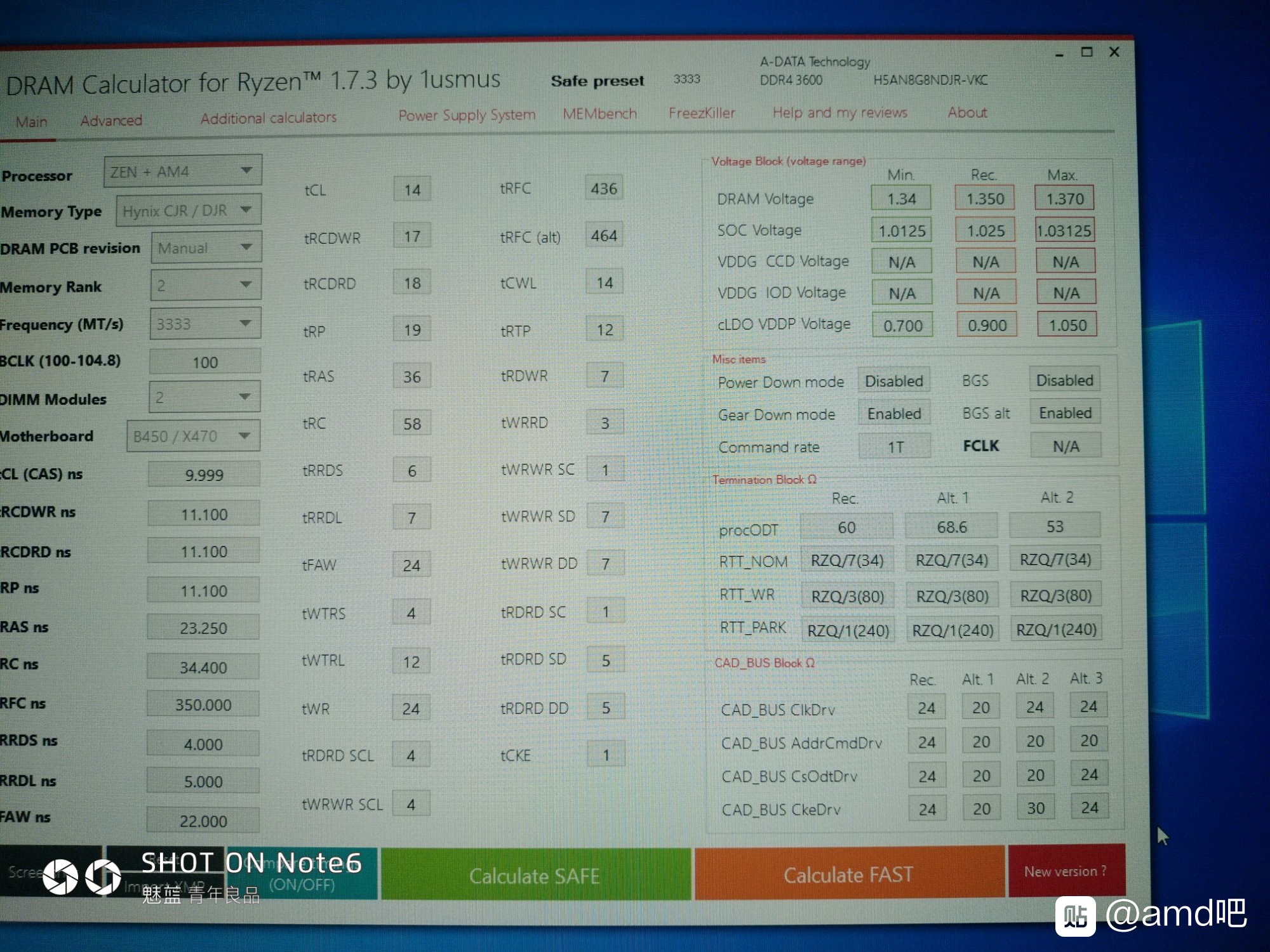Screen dimensions: 1270x952
Task: Click the New version ? button
Action: click(1066, 871)
